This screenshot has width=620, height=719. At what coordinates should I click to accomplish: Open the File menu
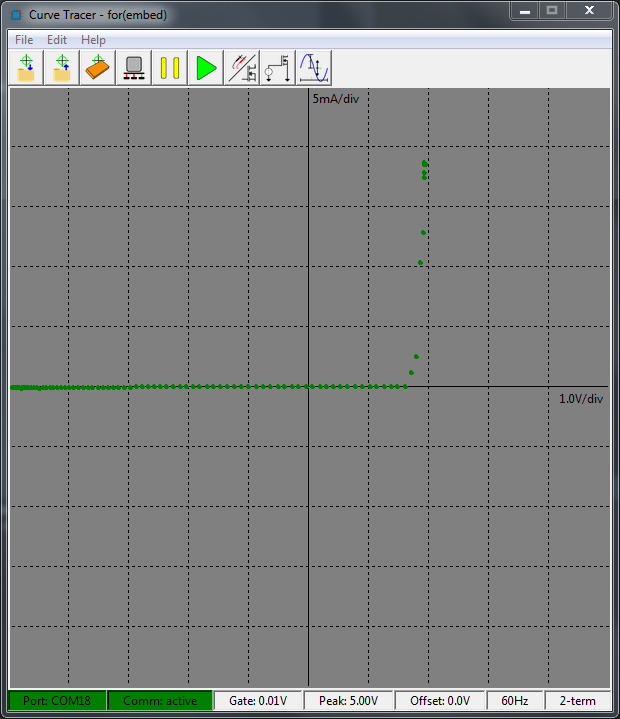(24, 40)
